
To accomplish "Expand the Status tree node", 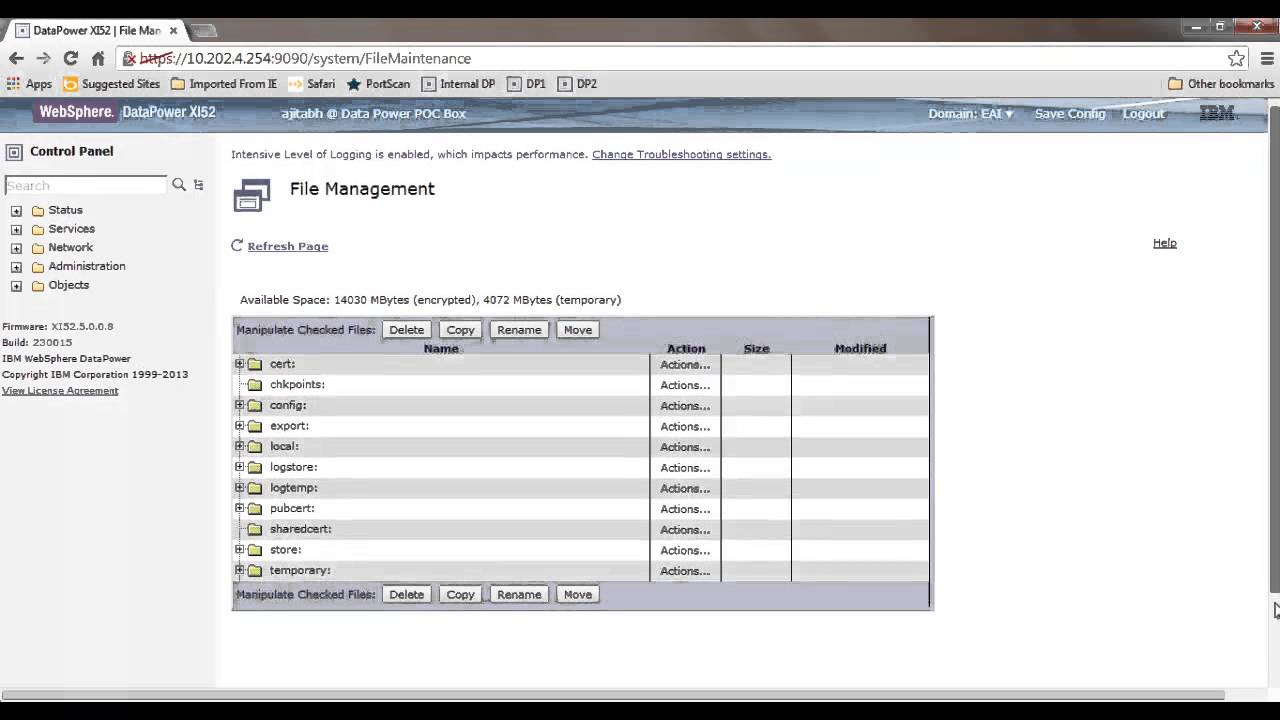I will [x=16, y=211].
